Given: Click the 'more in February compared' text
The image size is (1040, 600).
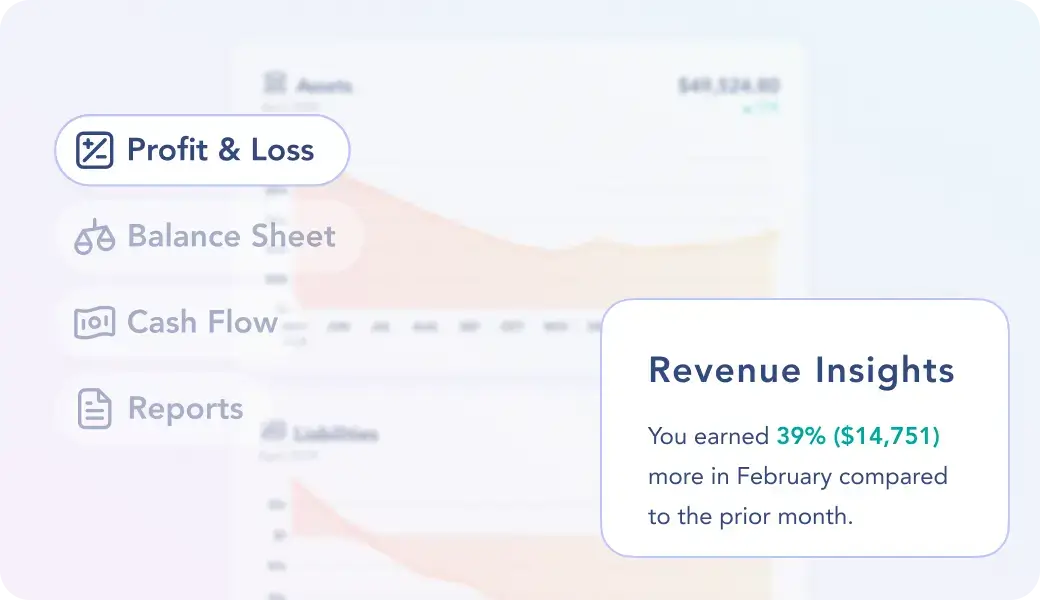Looking at the screenshot, I should [x=797, y=476].
